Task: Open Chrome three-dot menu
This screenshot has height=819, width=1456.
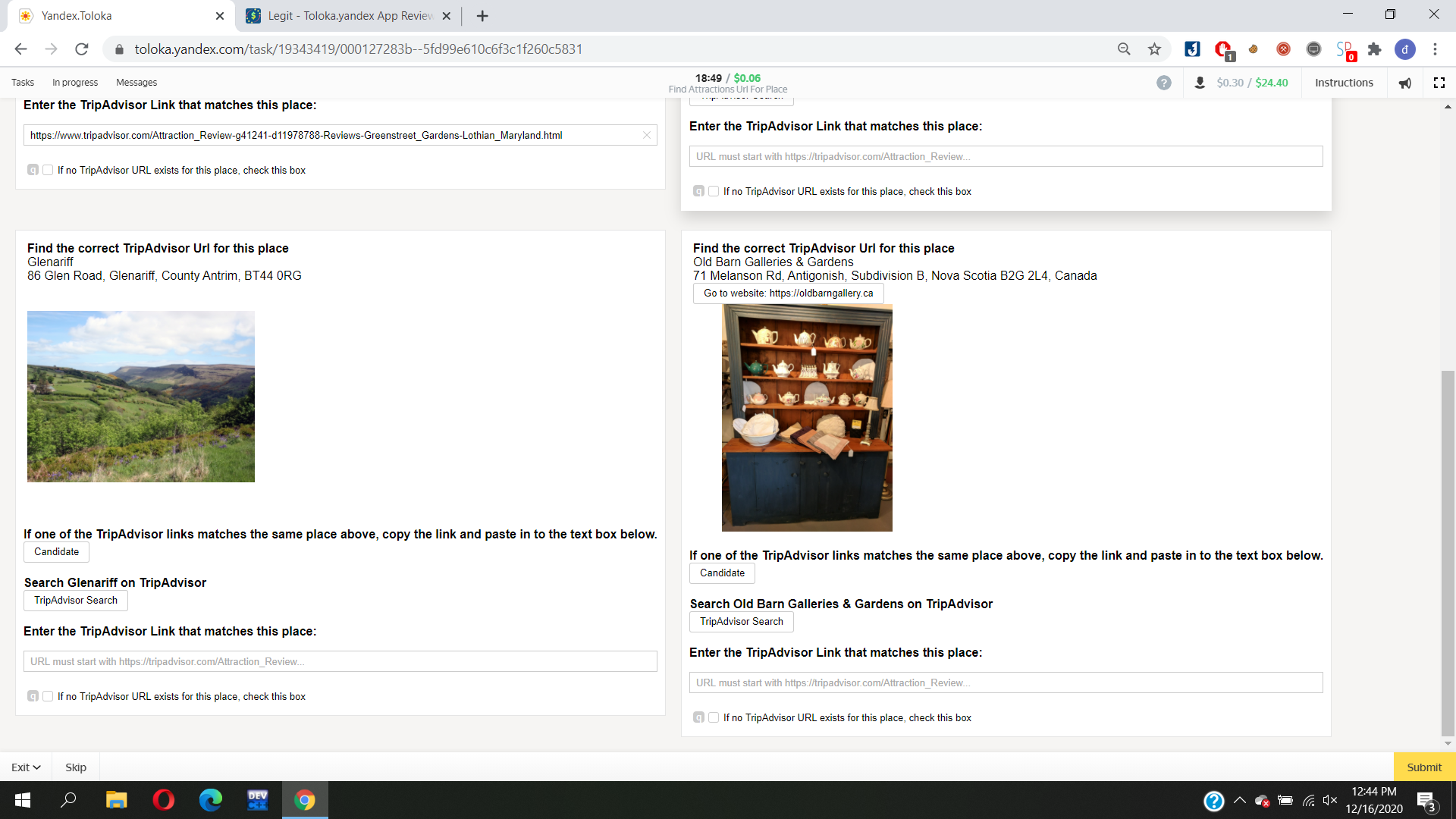Action: click(x=1435, y=49)
